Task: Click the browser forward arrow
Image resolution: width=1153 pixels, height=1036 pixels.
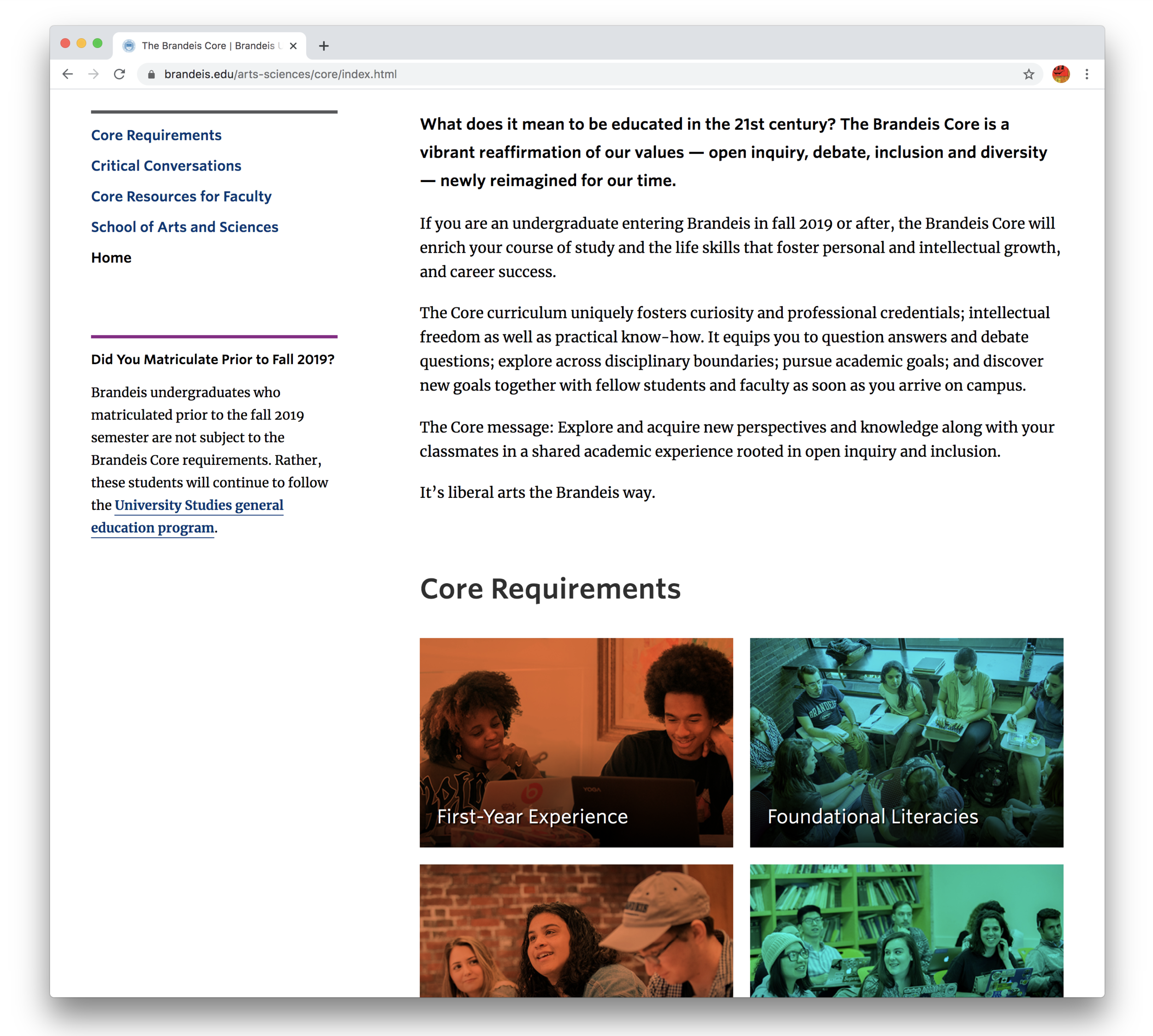Action: 93,74
